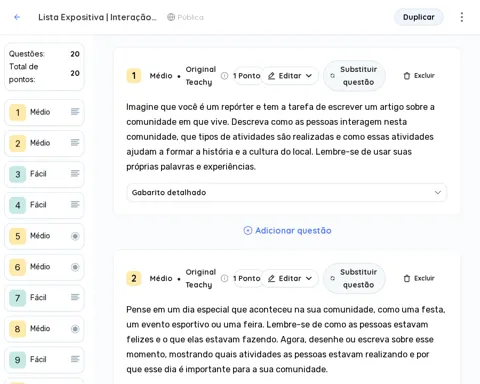Click the info icon in question 2 header
The height and width of the screenshot is (384, 480).
(225, 278)
